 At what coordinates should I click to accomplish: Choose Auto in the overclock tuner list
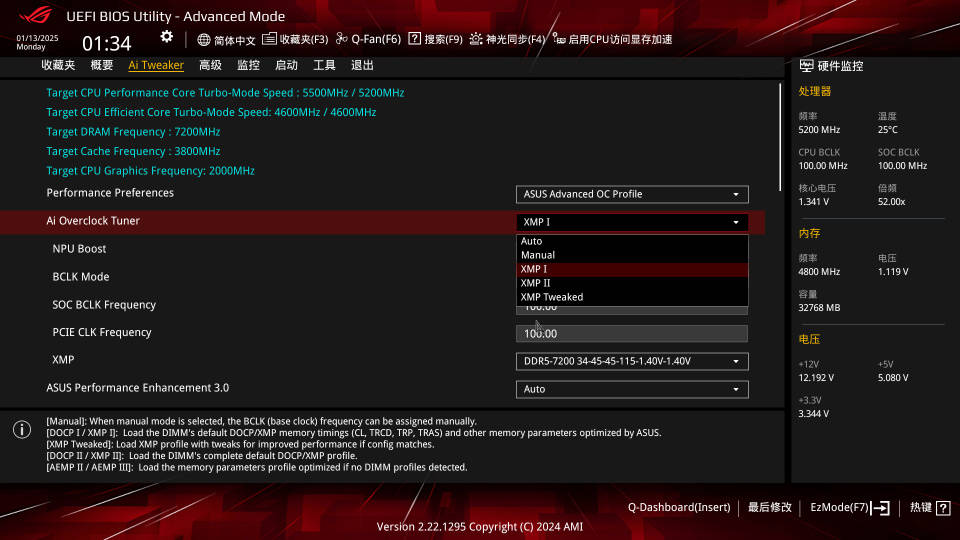click(x=632, y=241)
